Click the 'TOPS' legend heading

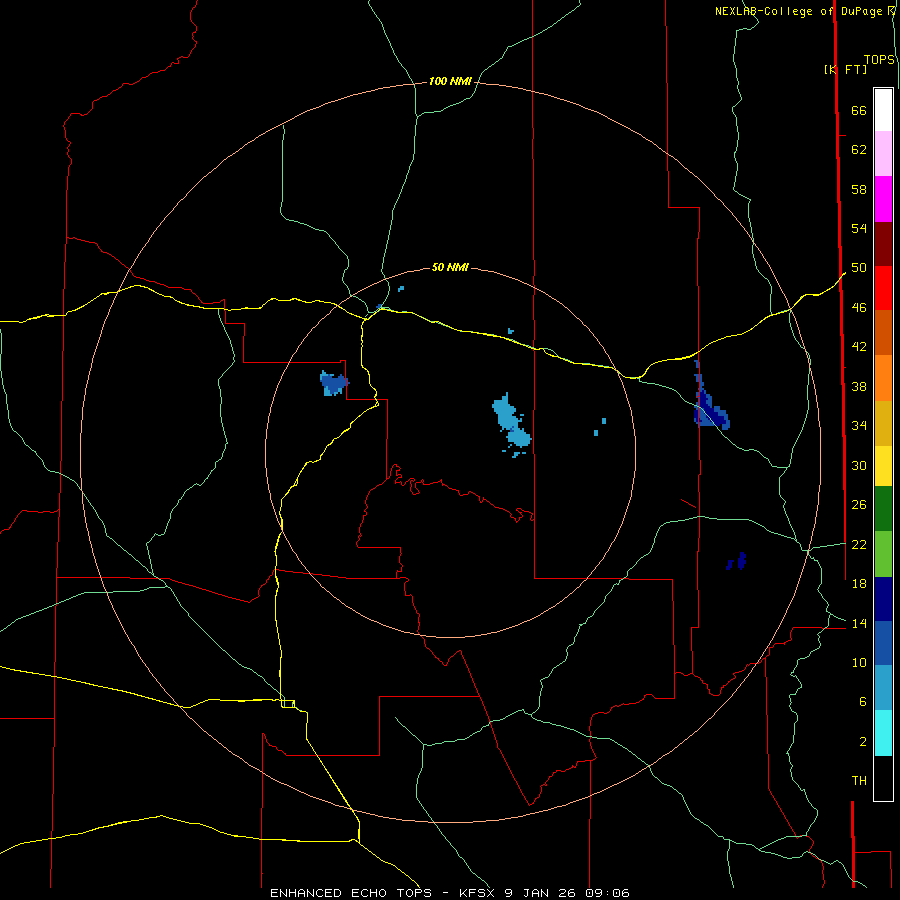pyautogui.click(x=879, y=60)
